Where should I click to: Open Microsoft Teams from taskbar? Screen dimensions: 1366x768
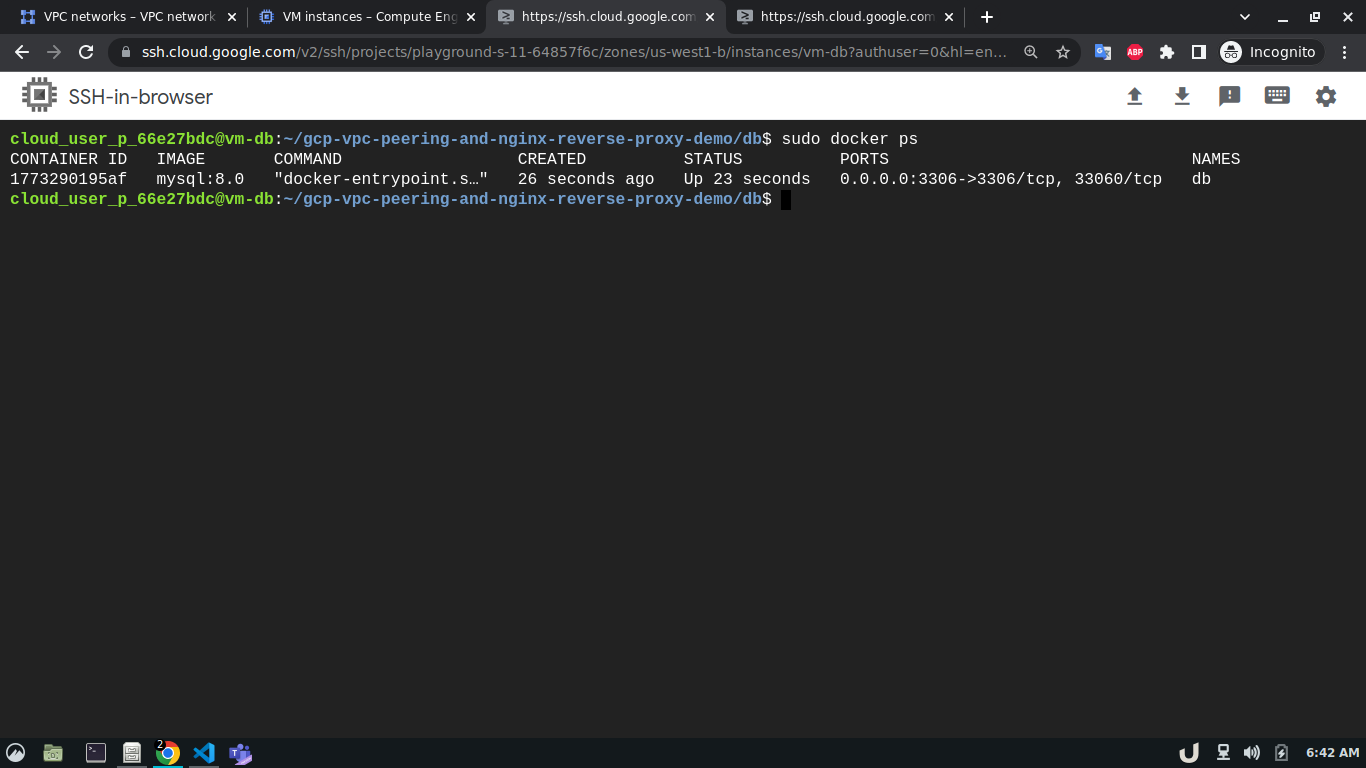240,753
